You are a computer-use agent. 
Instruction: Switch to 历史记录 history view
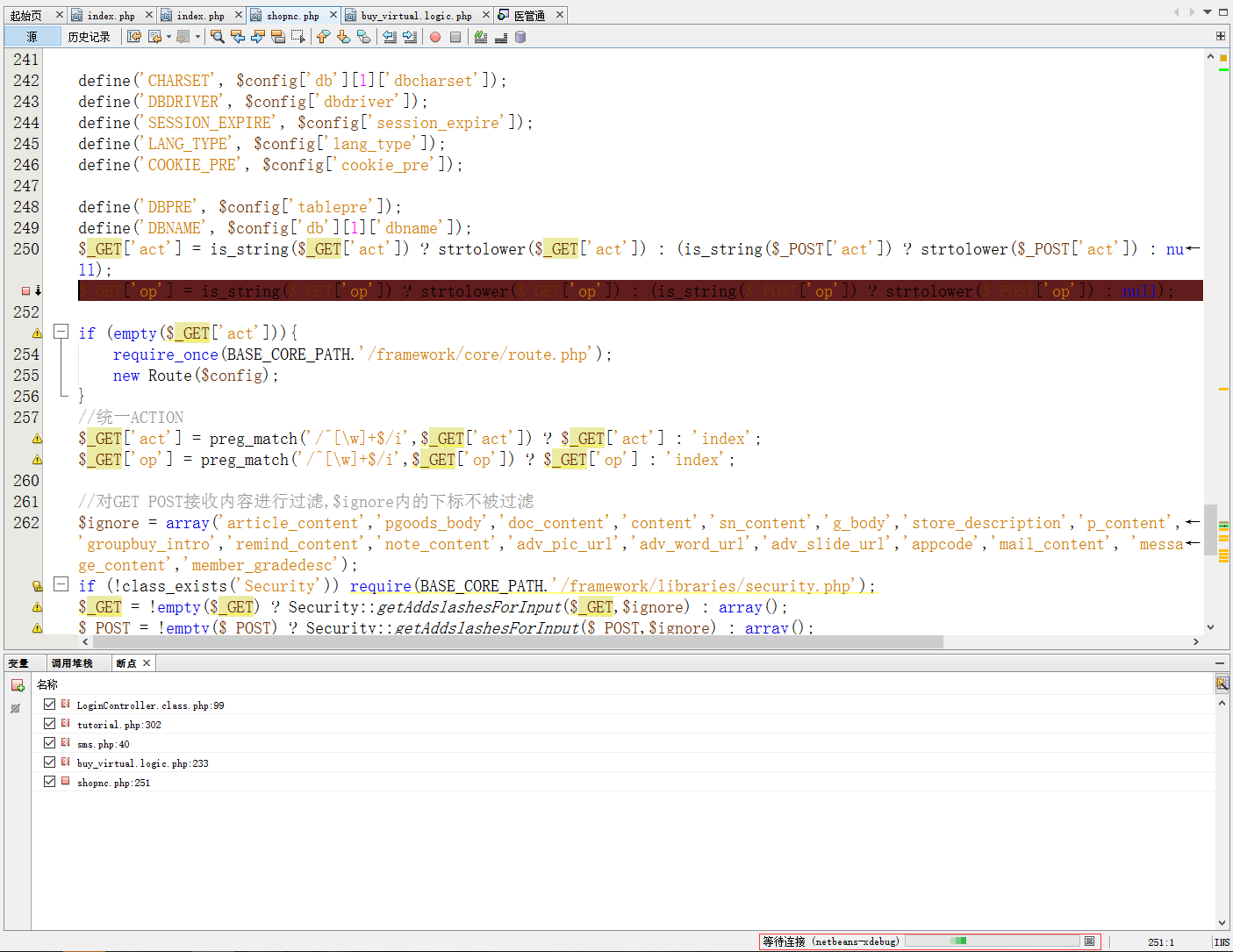89,37
